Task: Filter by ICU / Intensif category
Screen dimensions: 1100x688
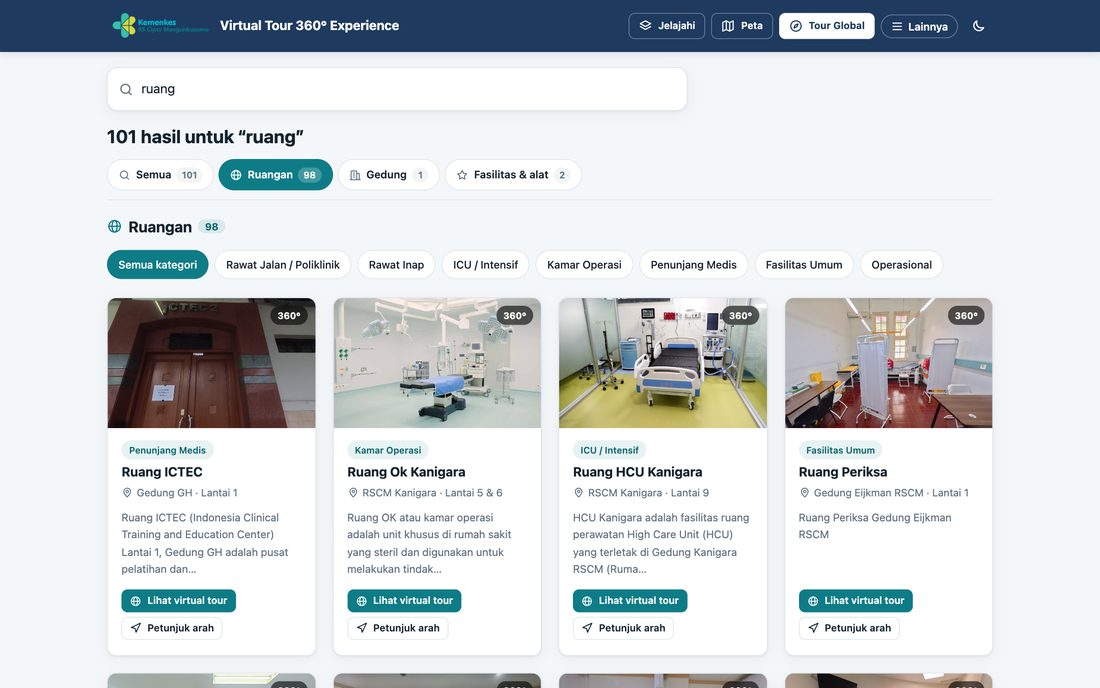Action: 485,264
